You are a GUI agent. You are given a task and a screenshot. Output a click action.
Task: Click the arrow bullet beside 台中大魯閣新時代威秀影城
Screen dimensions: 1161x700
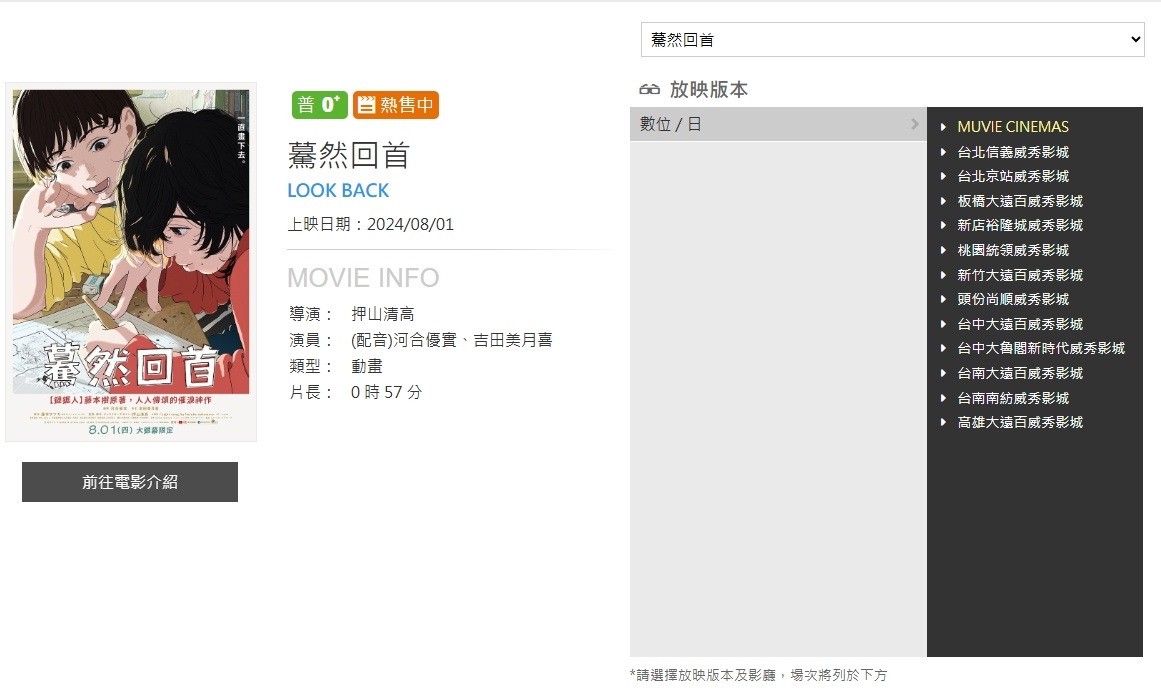(943, 348)
